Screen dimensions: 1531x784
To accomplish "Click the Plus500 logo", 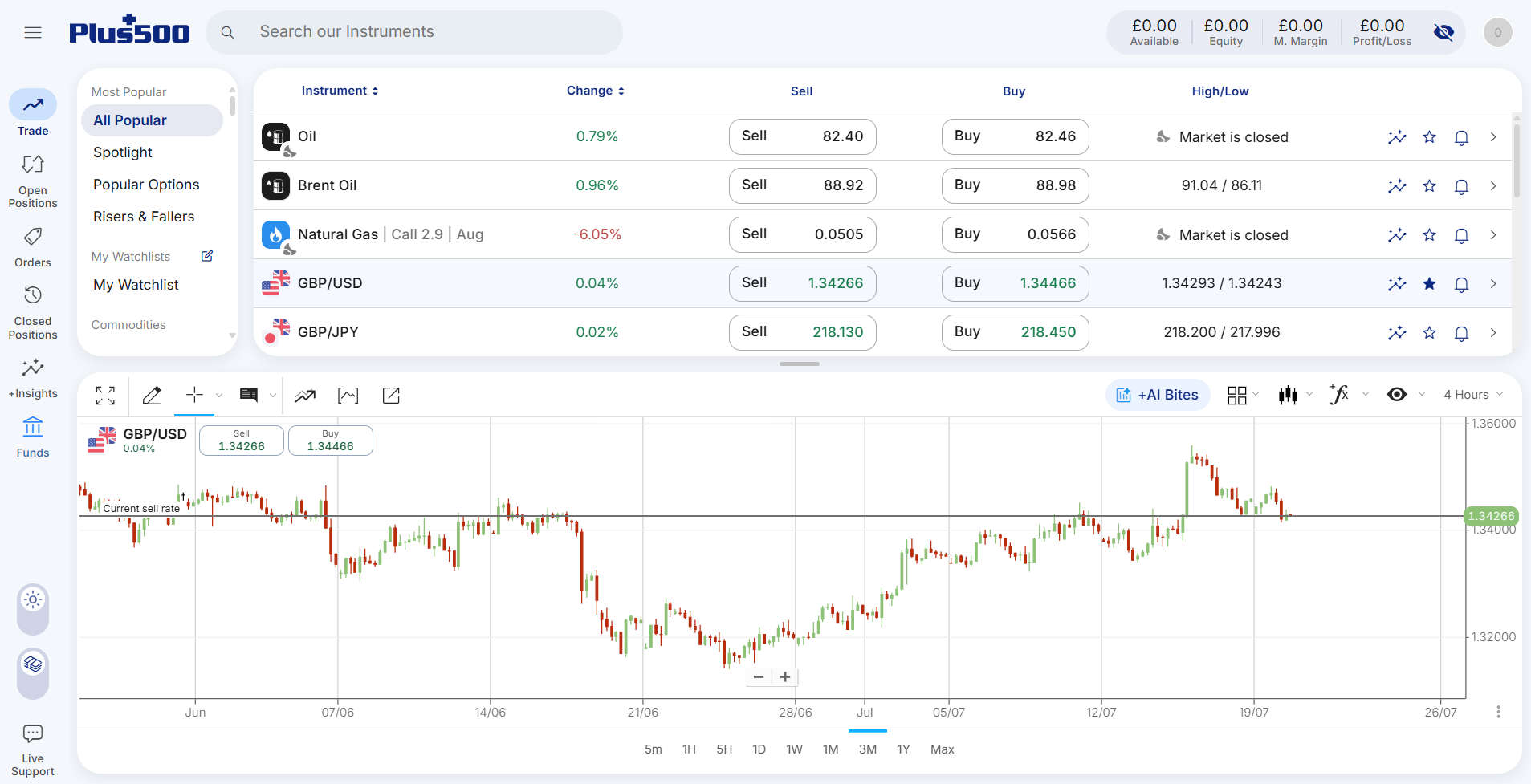I will [x=129, y=29].
